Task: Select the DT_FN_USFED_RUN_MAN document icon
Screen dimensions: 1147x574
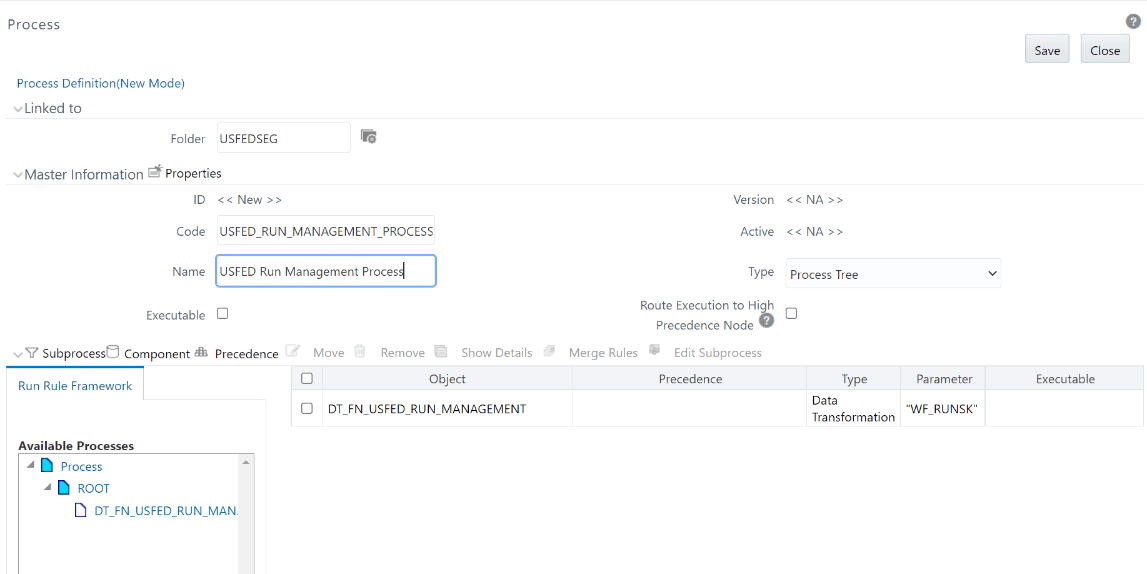Action: tap(80, 510)
